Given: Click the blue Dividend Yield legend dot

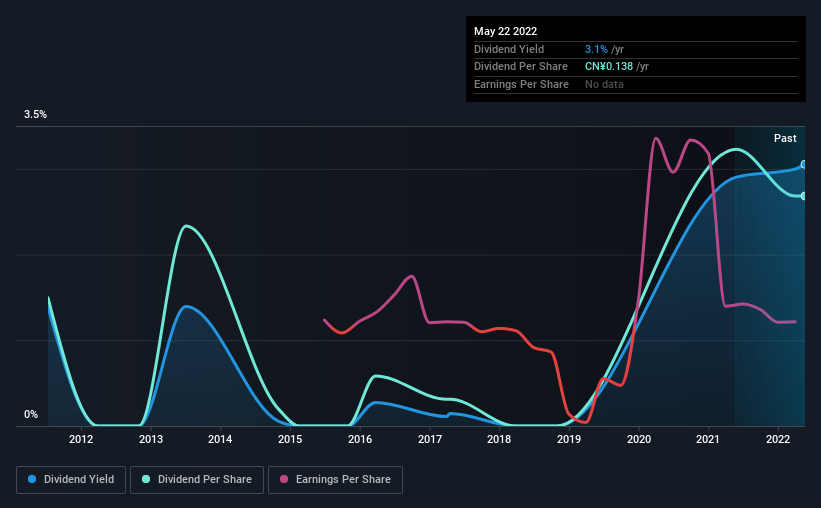Looking at the screenshot, I should point(32,479).
